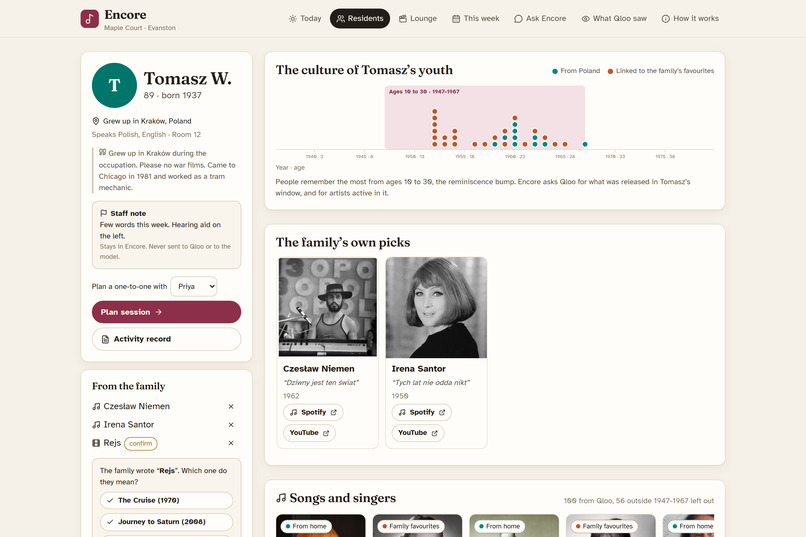Click the 'Grew up in Kraków, Poland' text
This screenshot has width=806, height=537.
pos(147,121)
